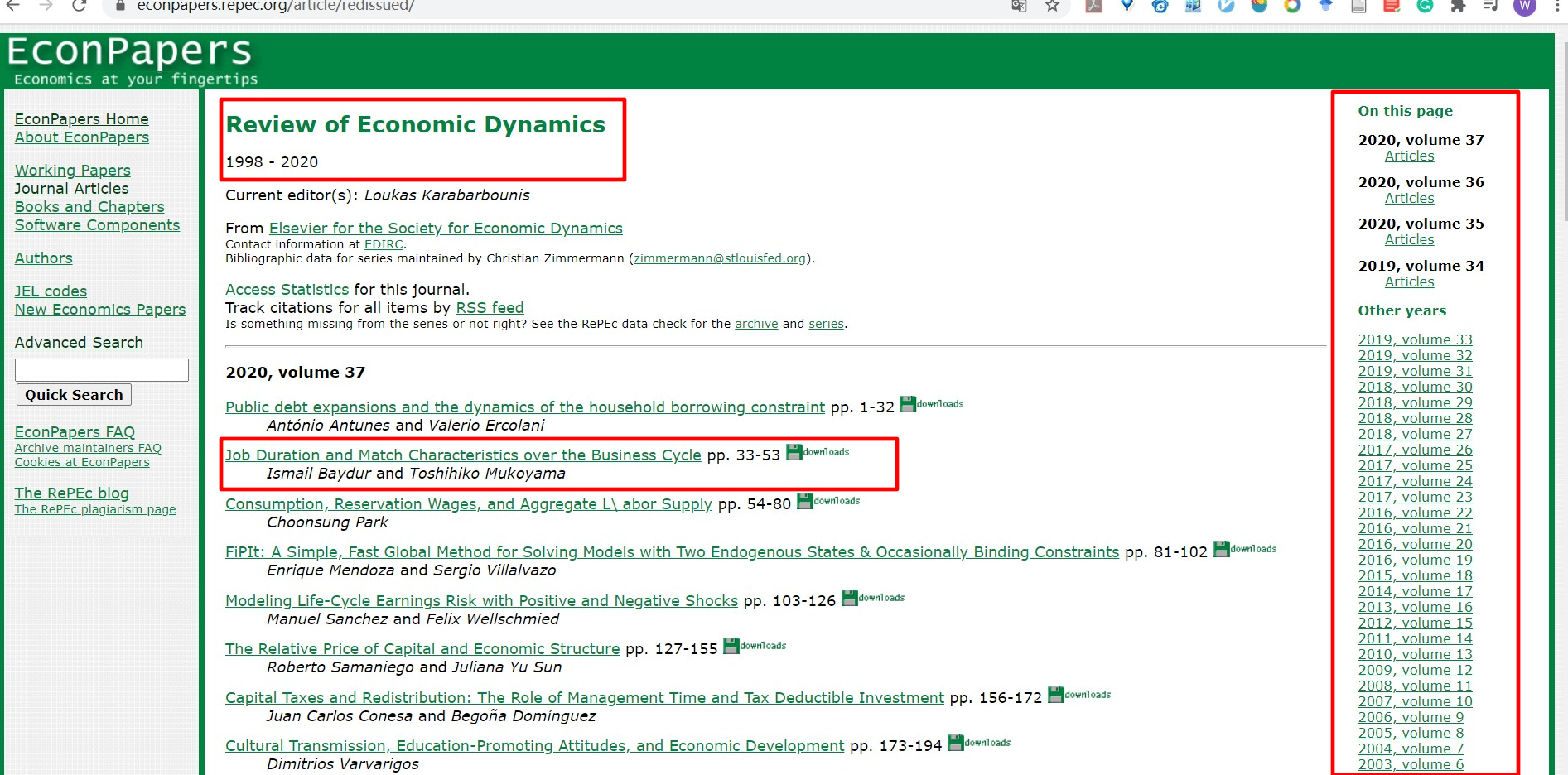Open Articles under 2020, volume 37
This screenshot has height=775, width=1568.
[1408, 156]
